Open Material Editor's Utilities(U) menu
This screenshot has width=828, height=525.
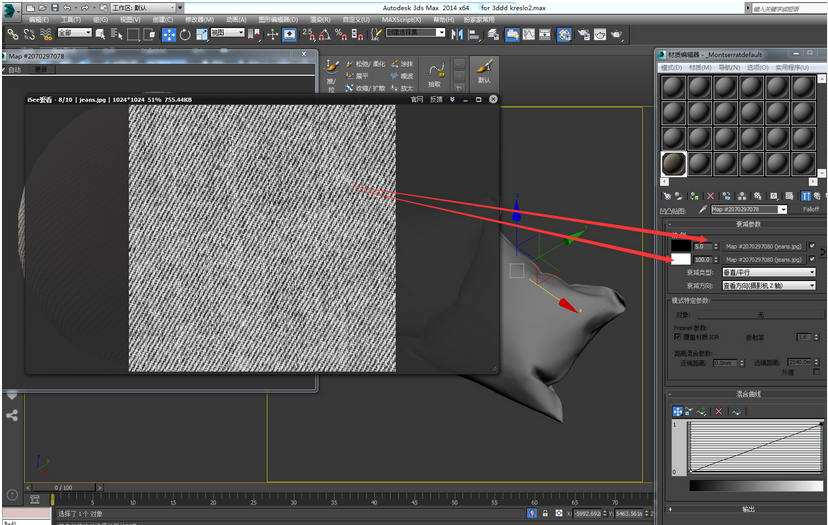pyautogui.click(x=792, y=68)
